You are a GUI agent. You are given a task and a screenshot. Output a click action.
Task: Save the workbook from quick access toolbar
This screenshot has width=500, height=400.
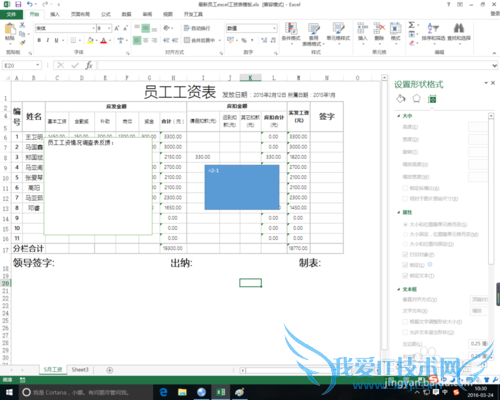[18, 4]
